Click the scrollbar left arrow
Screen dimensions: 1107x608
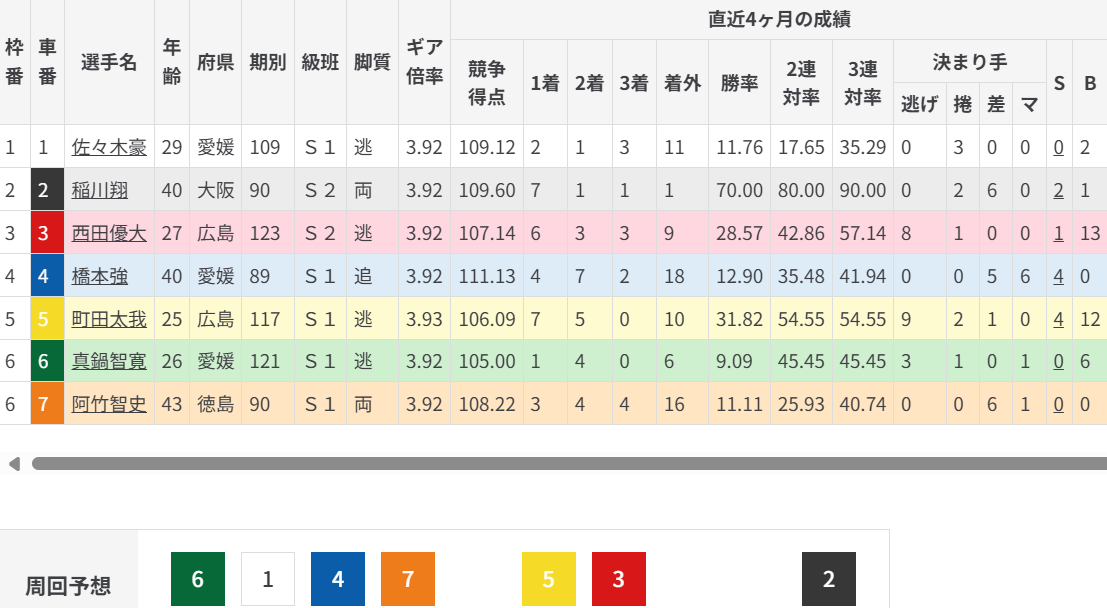pyautogui.click(x=14, y=464)
